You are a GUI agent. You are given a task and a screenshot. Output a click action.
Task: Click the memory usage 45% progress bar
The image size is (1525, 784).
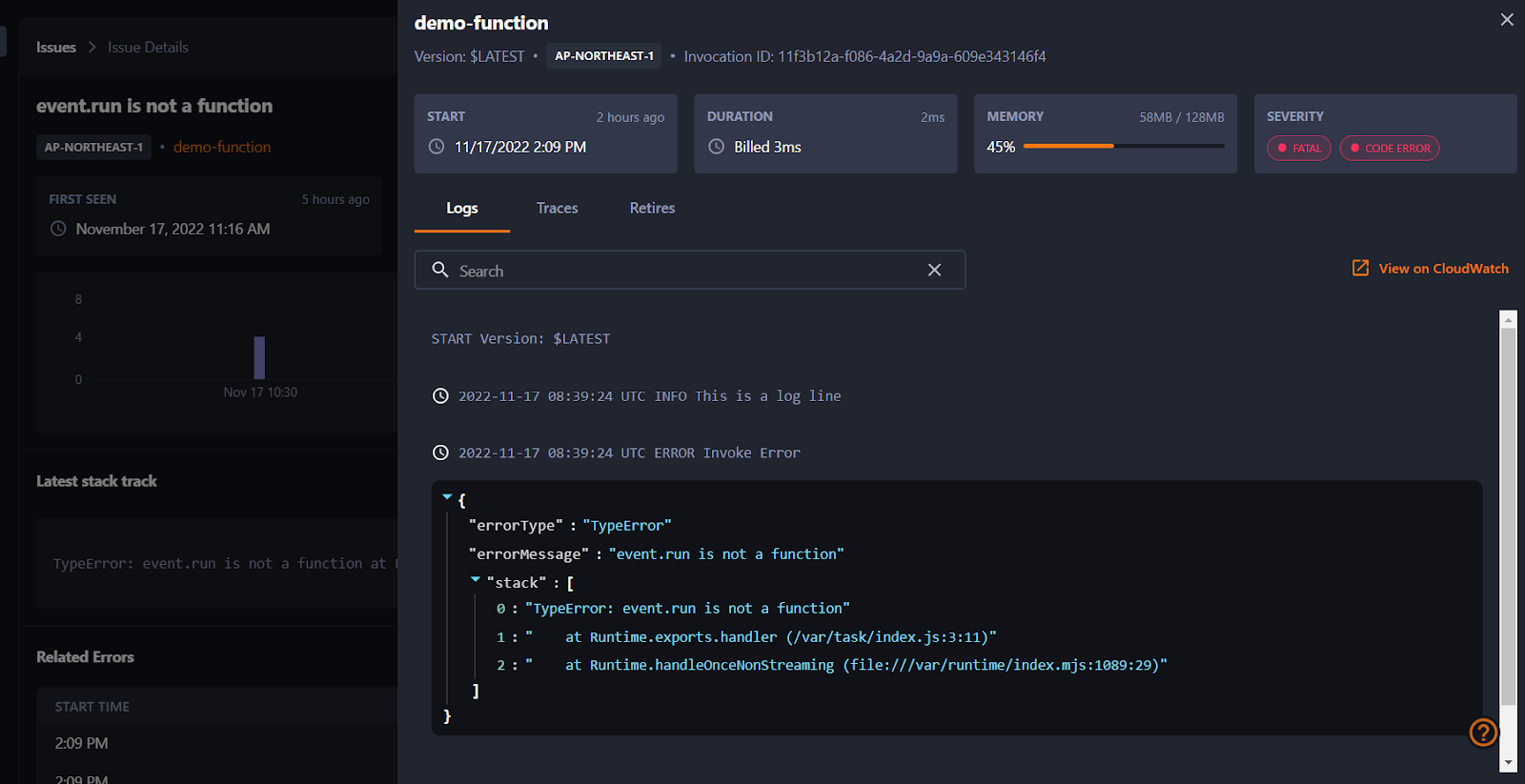(1123, 147)
